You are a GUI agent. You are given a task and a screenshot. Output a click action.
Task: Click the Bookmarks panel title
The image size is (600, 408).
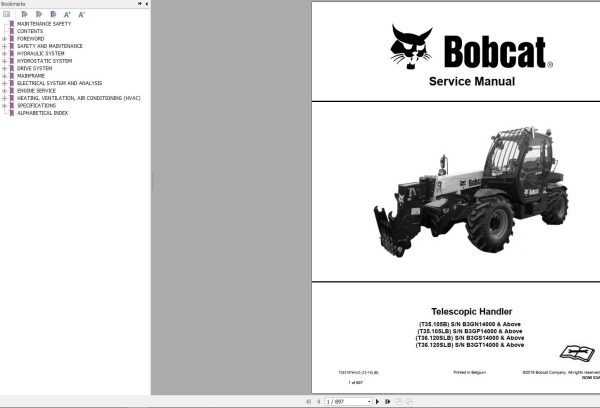pos(13,3)
